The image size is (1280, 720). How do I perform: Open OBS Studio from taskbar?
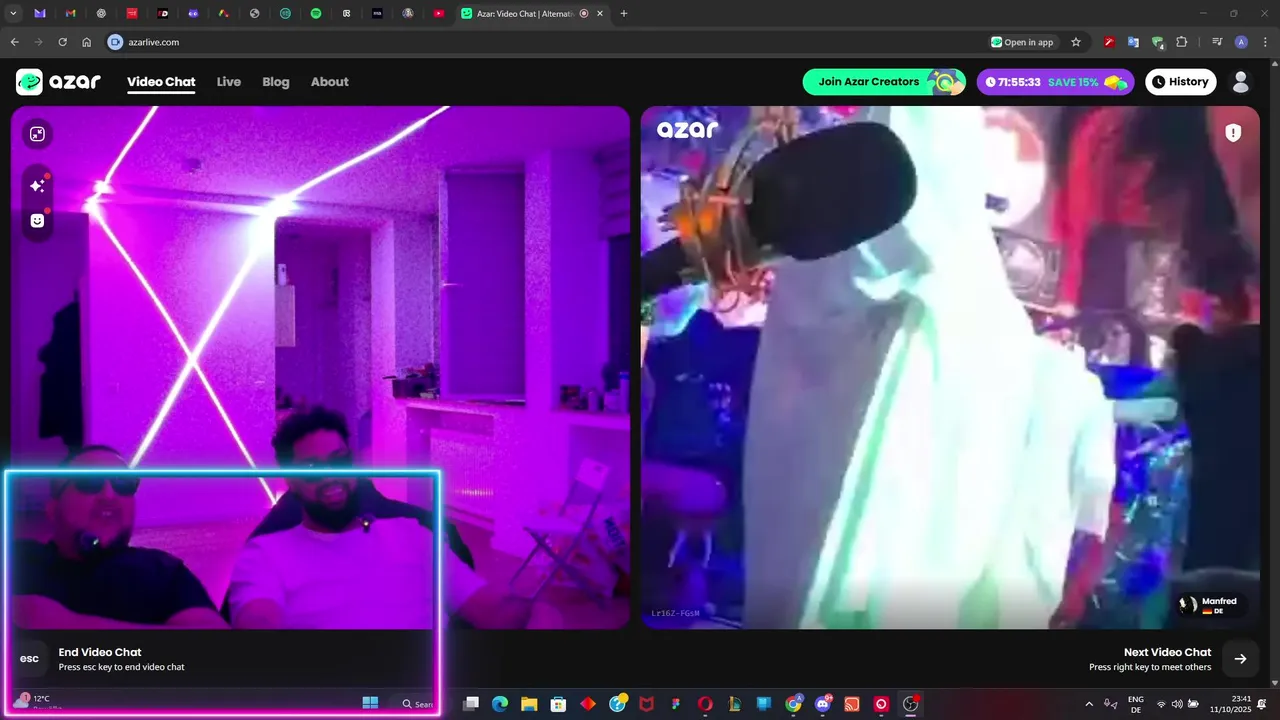coord(910,704)
